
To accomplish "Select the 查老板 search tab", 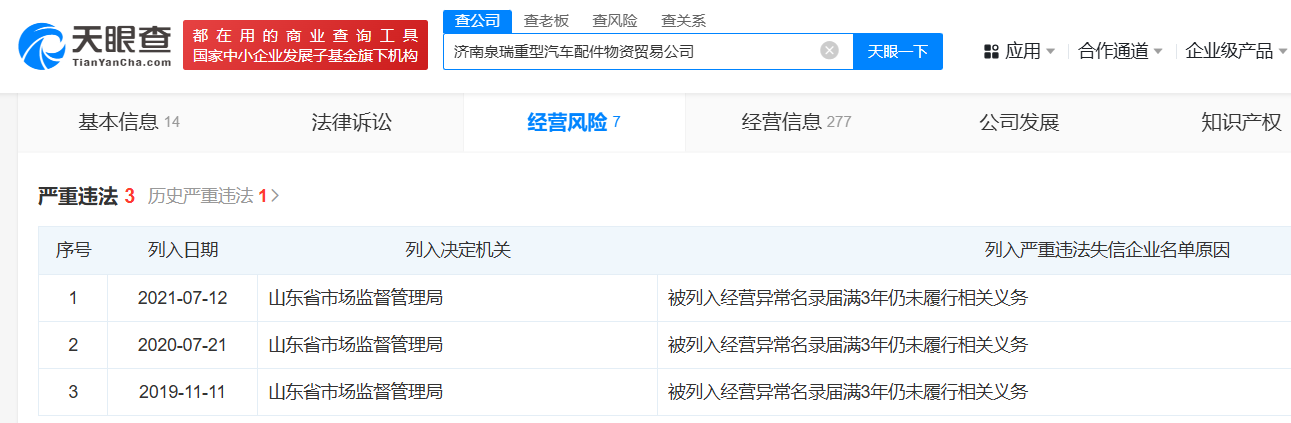I will (x=546, y=20).
